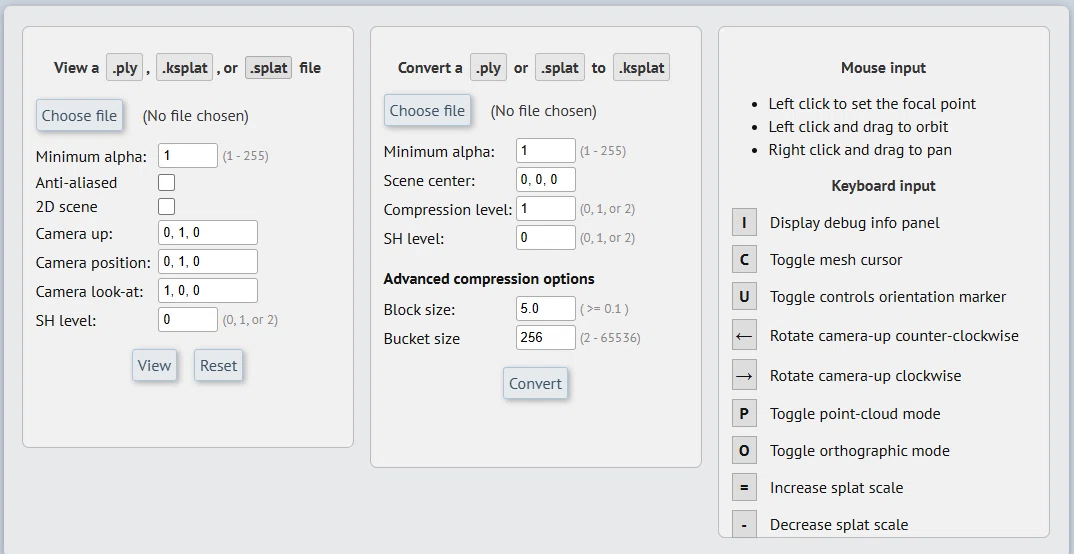Choose file in the View panel
1074x554 pixels.
point(79,116)
